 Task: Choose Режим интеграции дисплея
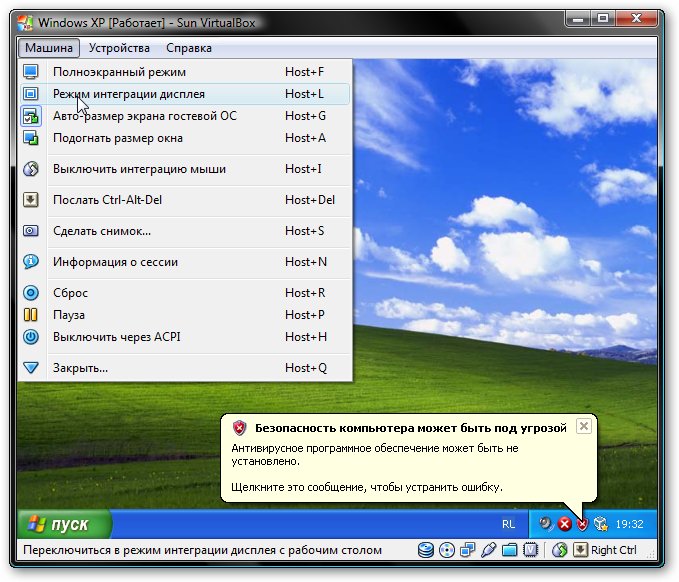(x=185, y=94)
